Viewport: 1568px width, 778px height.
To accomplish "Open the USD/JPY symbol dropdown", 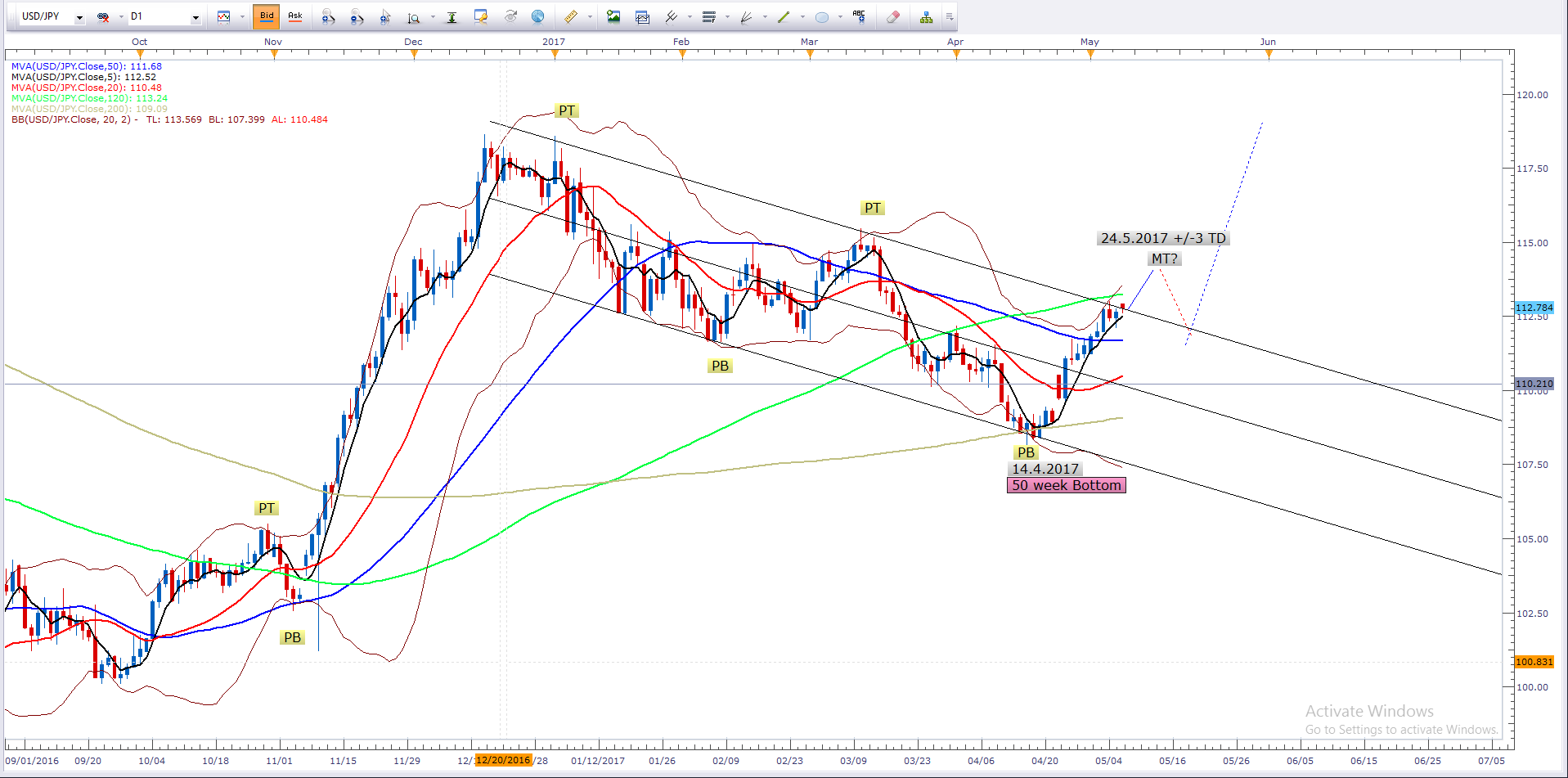I will tap(79, 17).
